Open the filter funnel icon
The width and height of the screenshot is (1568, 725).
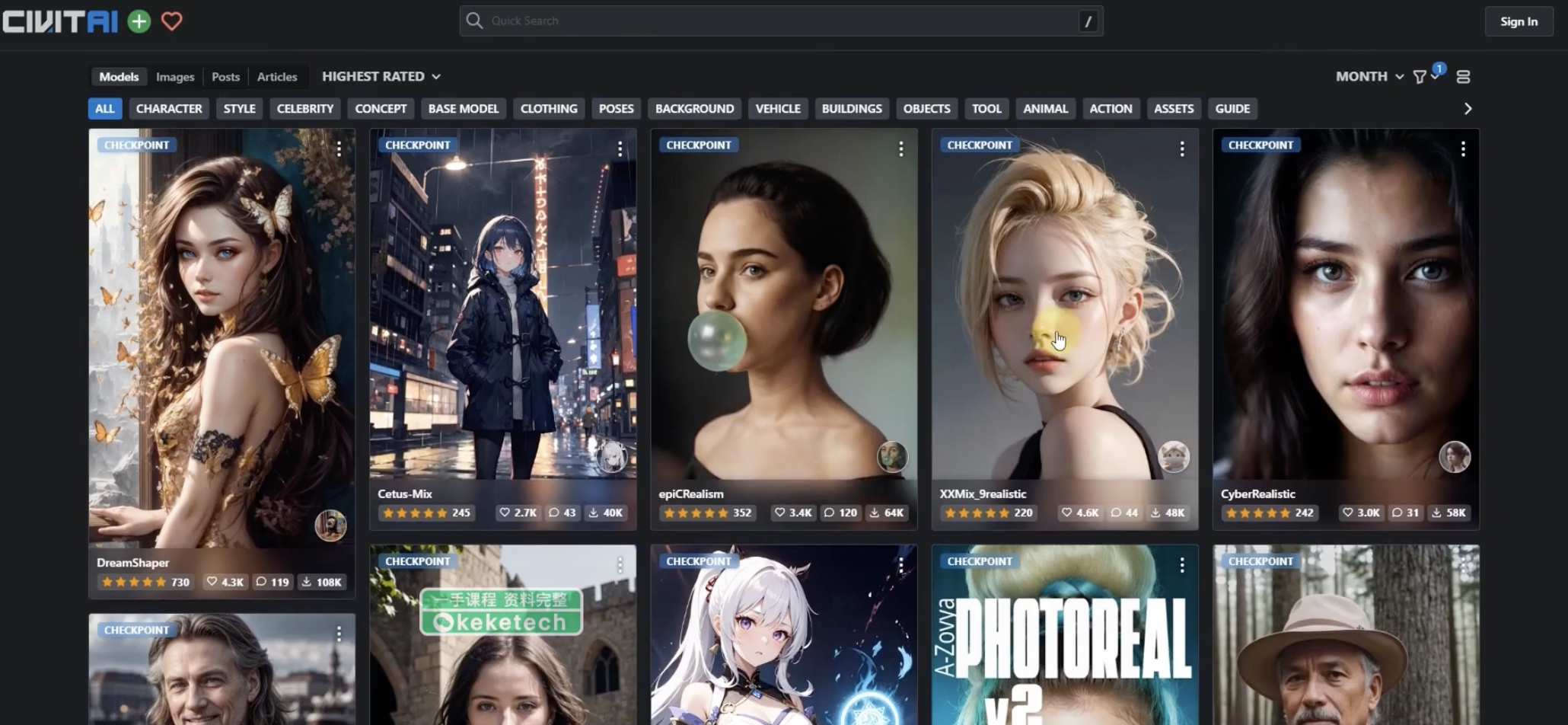click(x=1420, y=77)
